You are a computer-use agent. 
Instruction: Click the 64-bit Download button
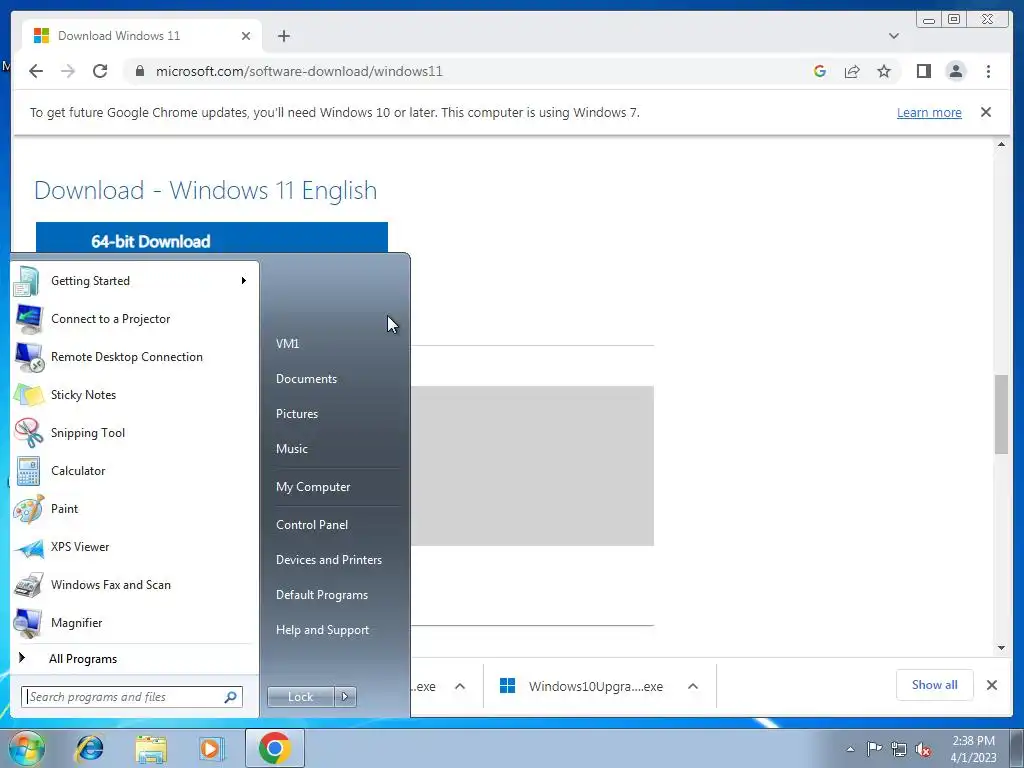(x=212, y=239)
